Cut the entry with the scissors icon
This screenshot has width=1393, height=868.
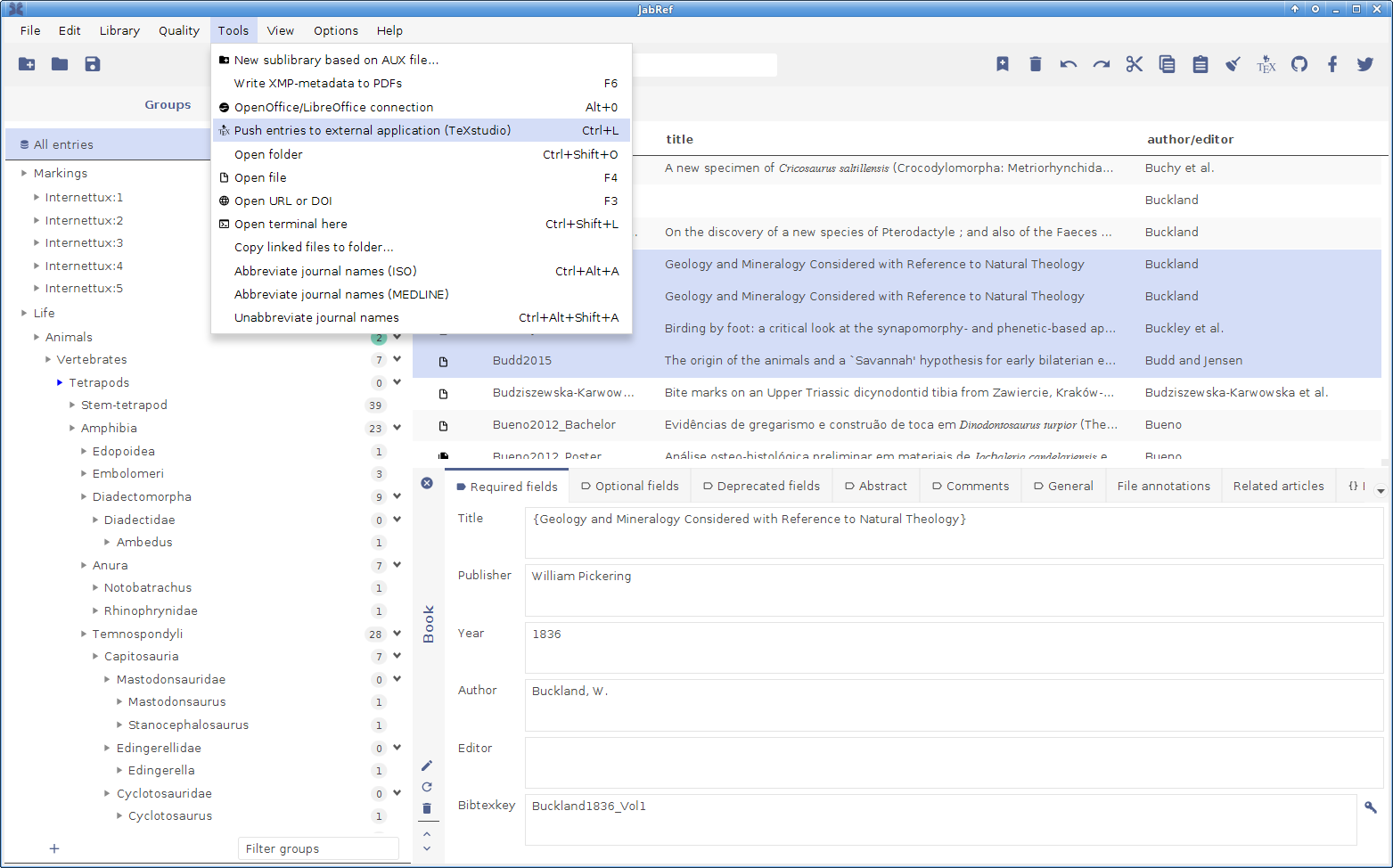1135,64
